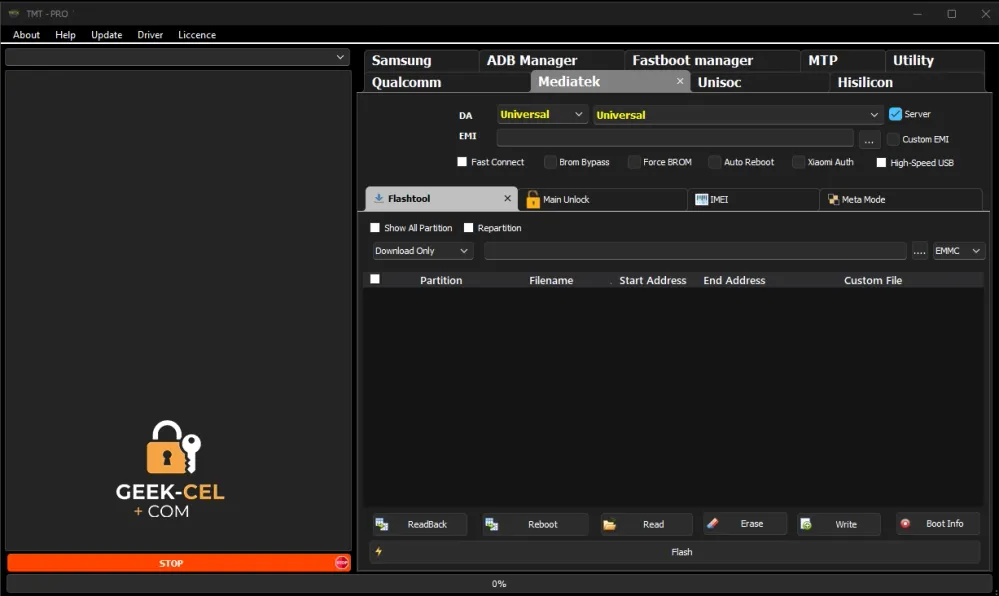Click the padlock icon on Main Unlock tab

pos(533,200)
